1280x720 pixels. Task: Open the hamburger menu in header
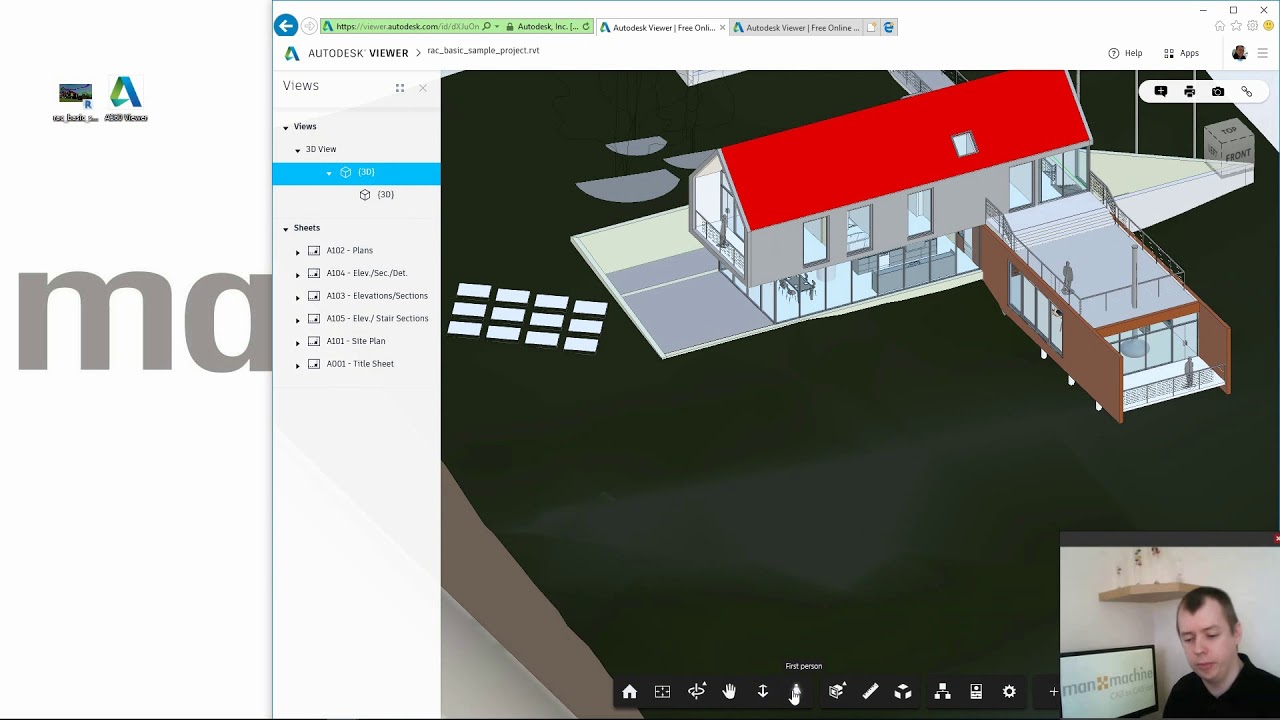1262,53
